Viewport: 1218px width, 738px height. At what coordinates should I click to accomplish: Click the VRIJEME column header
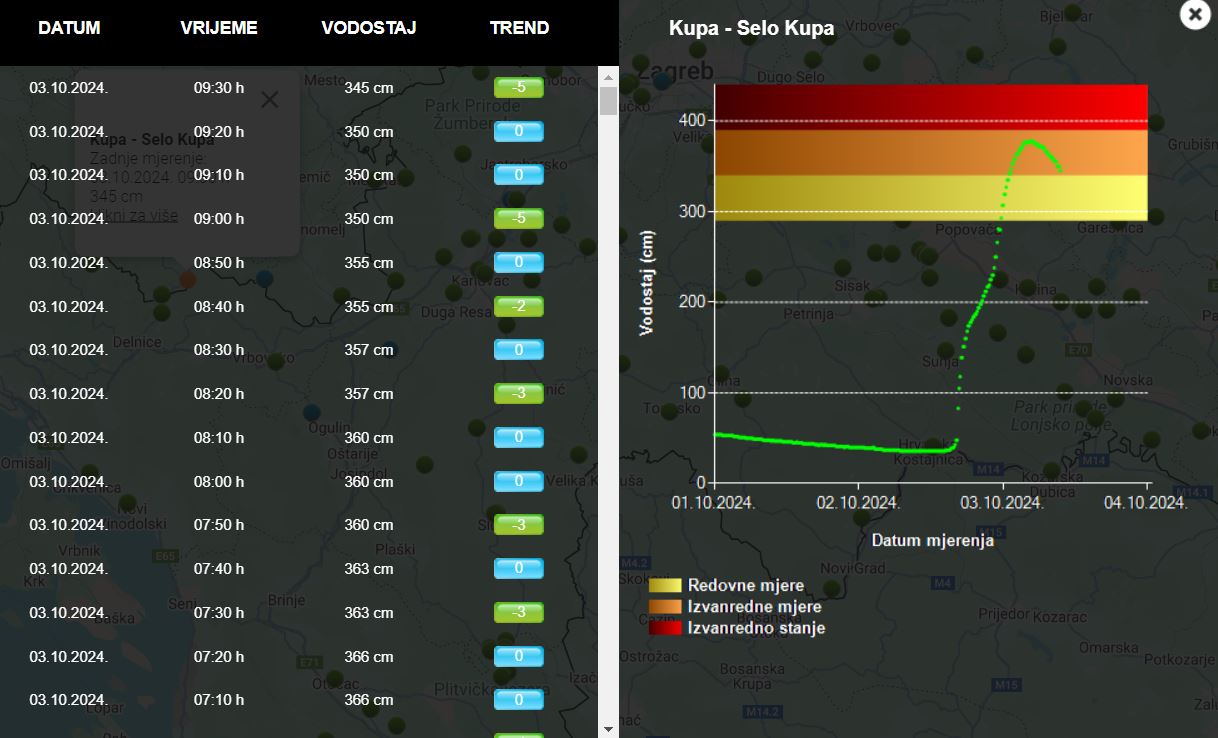pyautogui.click(x=219, y=28)
